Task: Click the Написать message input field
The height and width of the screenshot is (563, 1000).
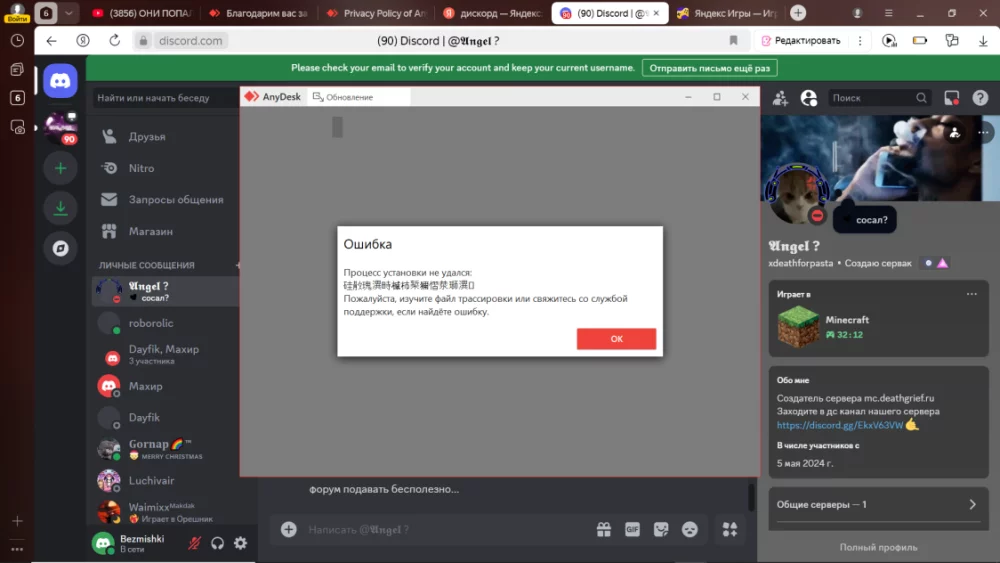Action: point(446,530)
